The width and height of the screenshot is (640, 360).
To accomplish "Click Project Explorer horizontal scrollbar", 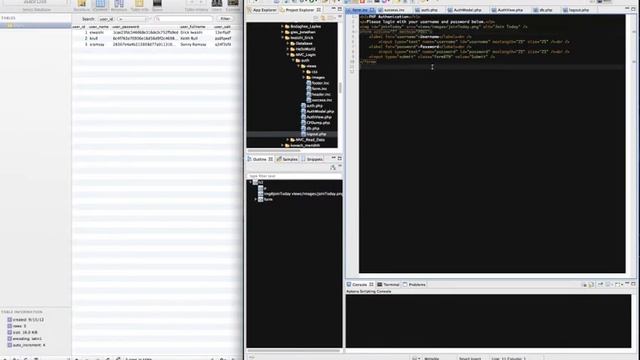I will click(273, 150).
